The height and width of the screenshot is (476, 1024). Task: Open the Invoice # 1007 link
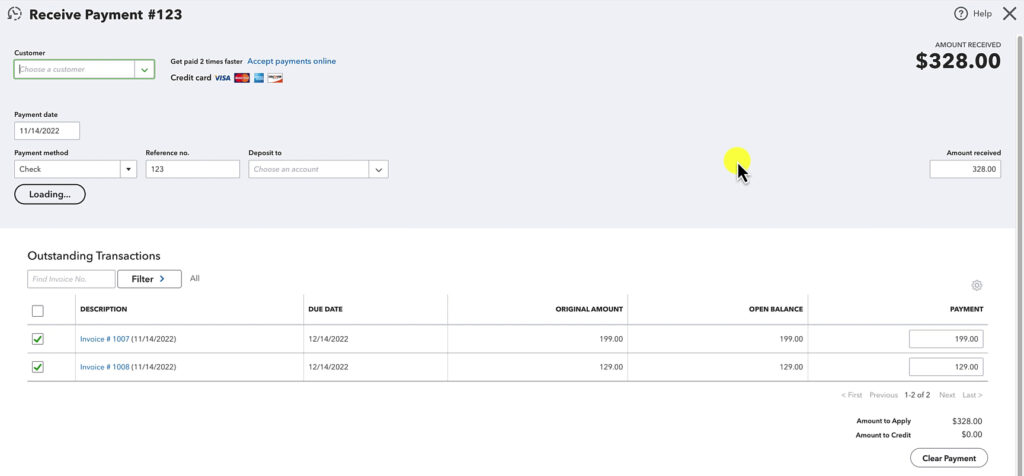tap(104, 339)
